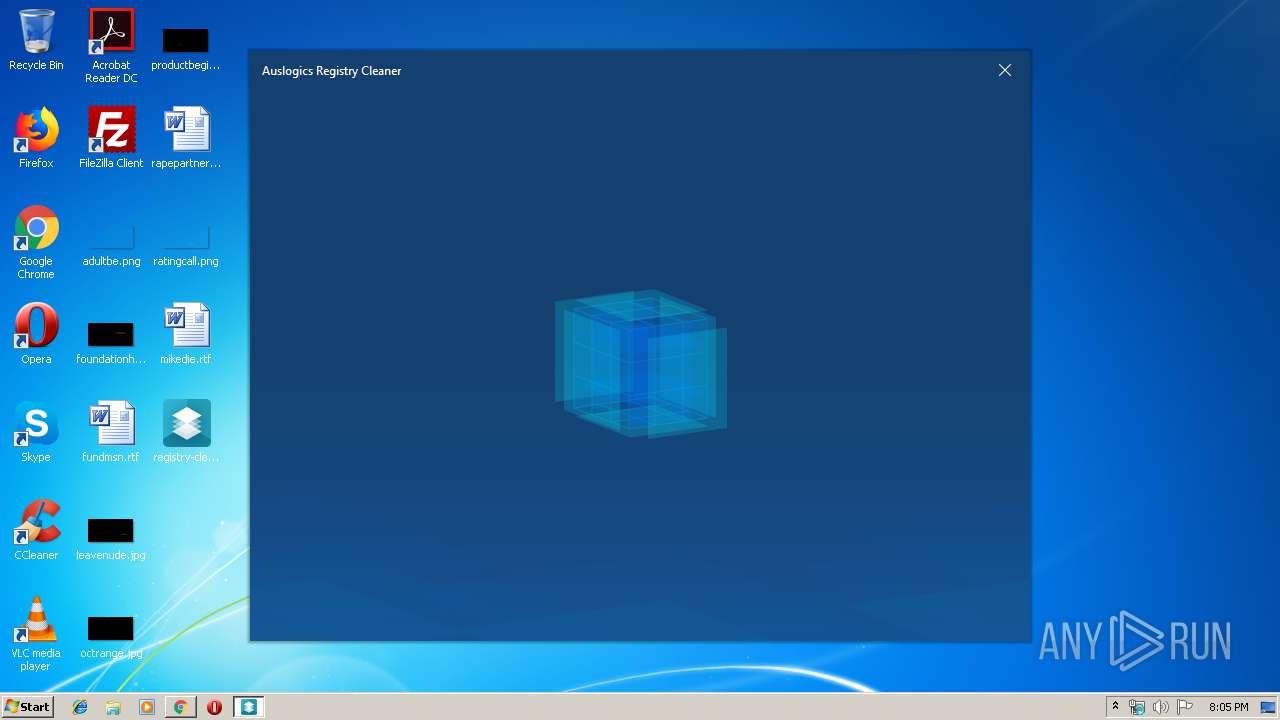1280x720 pixels.
Task: Open the network tray icon
Action: click(x=1137, y=707)
